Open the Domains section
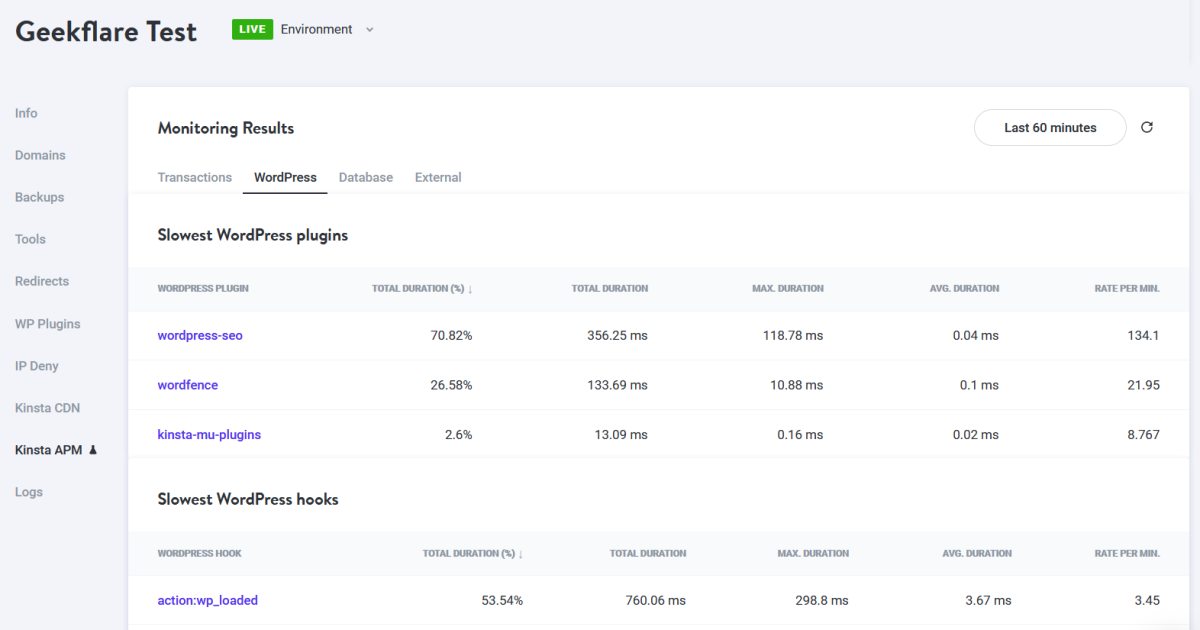Viewport: 1200px width, 630px height. [40, 155]
